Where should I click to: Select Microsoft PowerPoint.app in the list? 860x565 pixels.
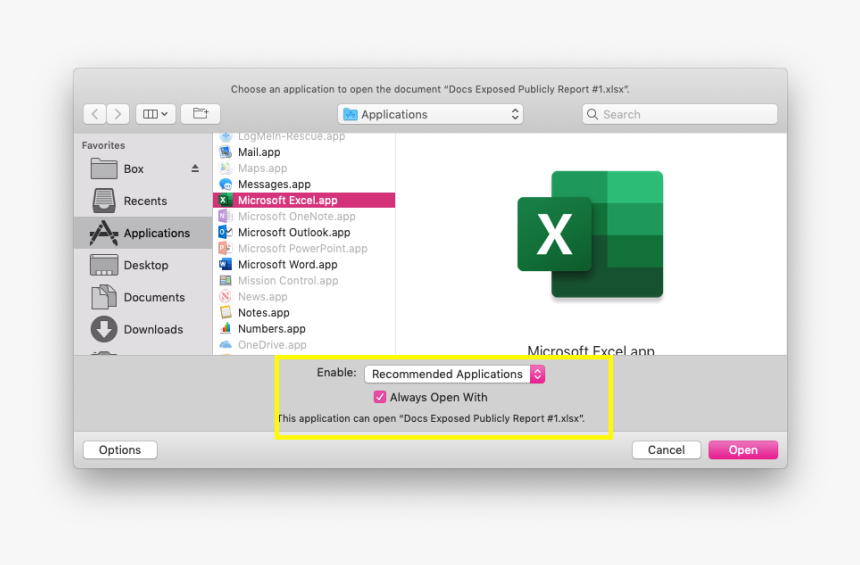(304, 248)
